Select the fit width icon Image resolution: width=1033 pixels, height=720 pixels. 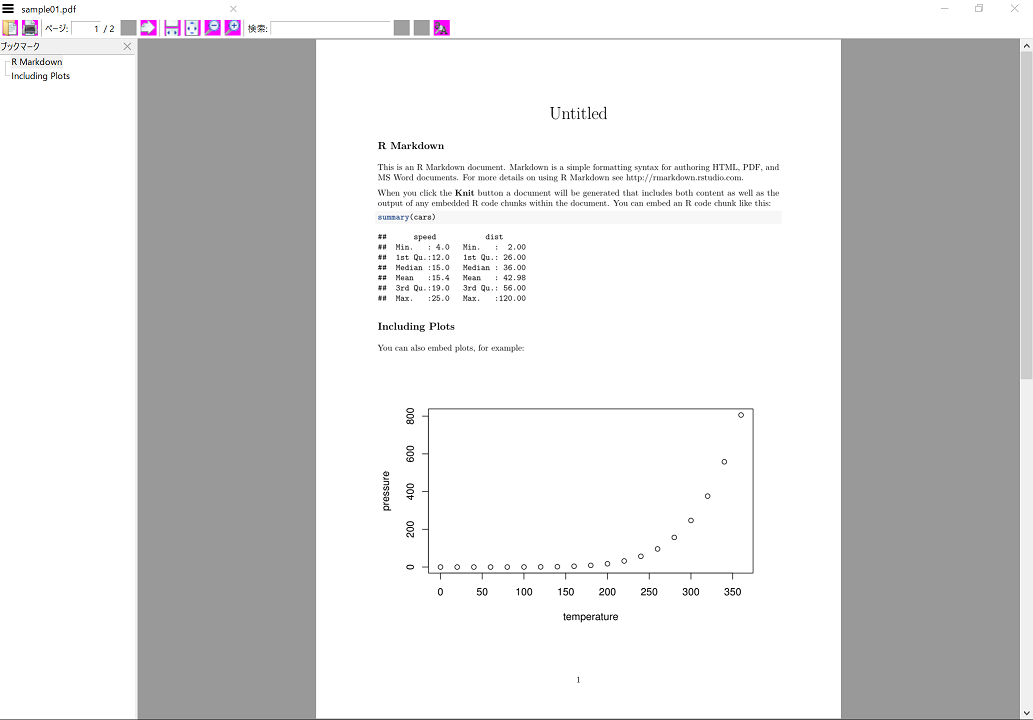click(172, 28)
